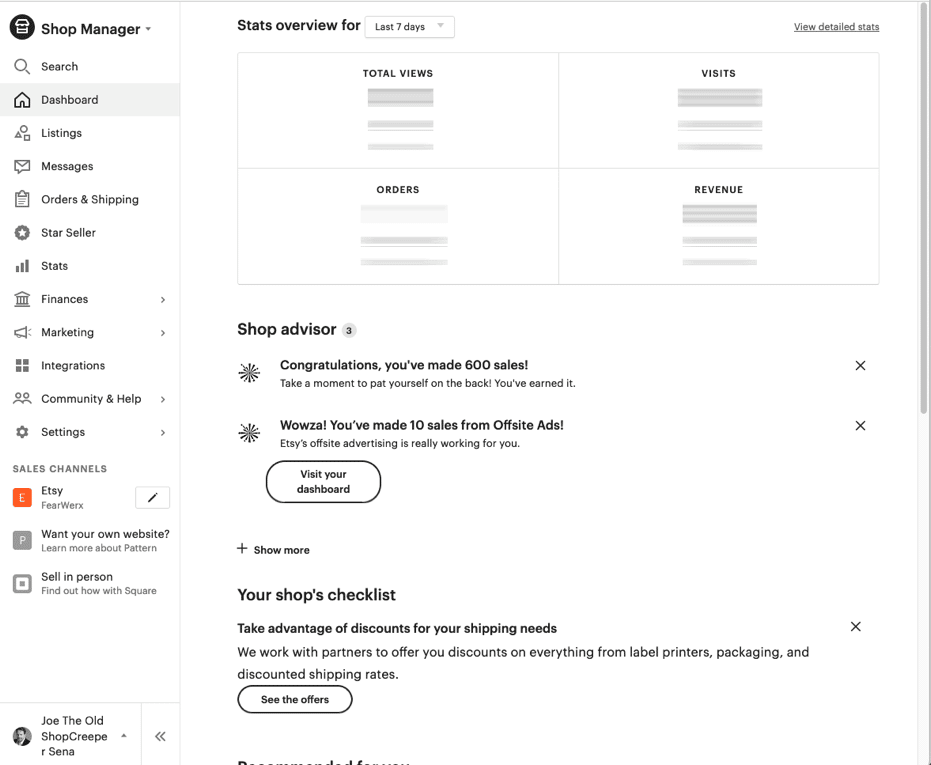Expand the Marketing submenu arrow
Viewport: 931px width, 765px height.
(163, 333)
